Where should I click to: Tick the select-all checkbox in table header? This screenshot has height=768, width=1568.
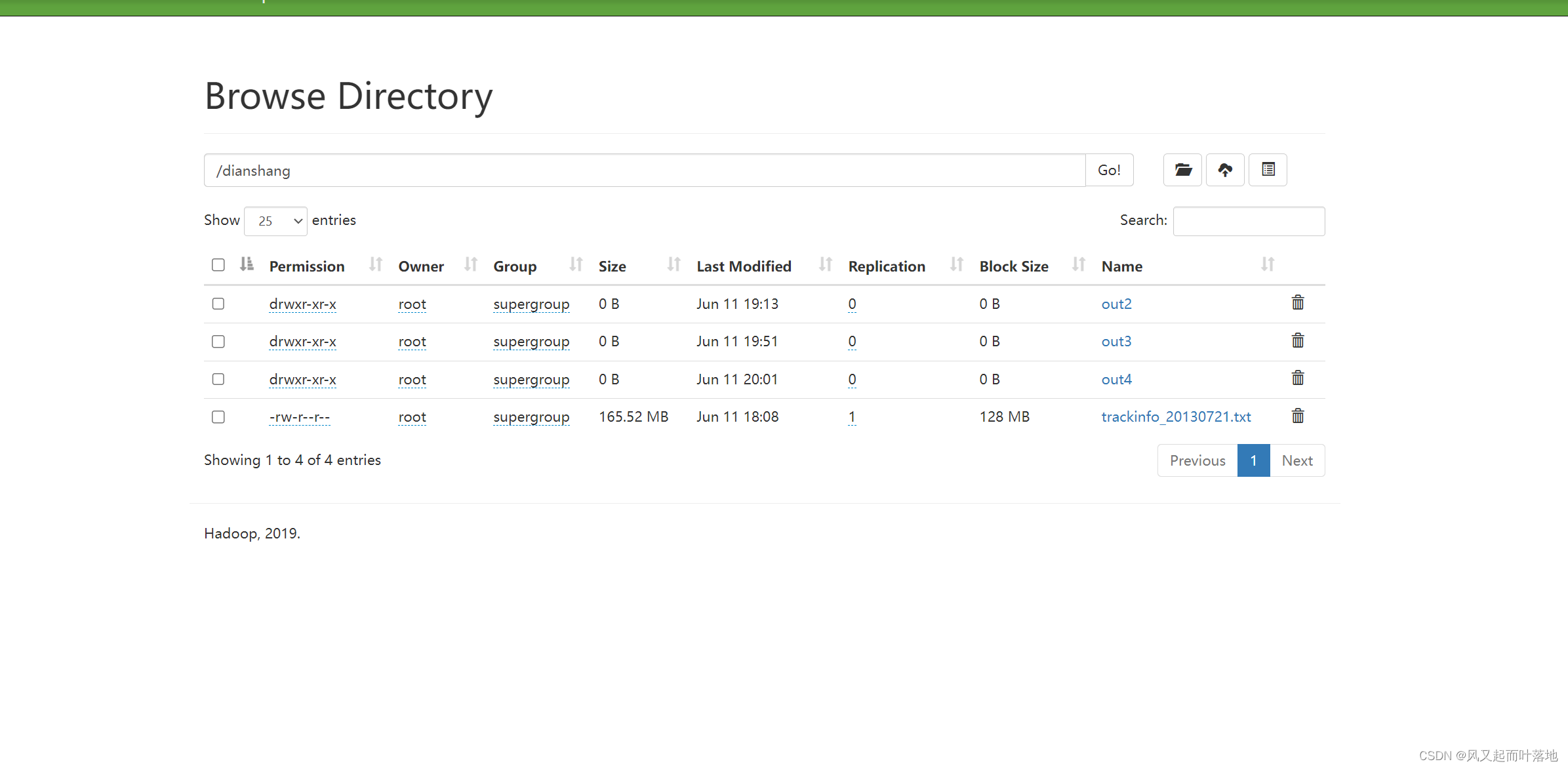point(218,265)
